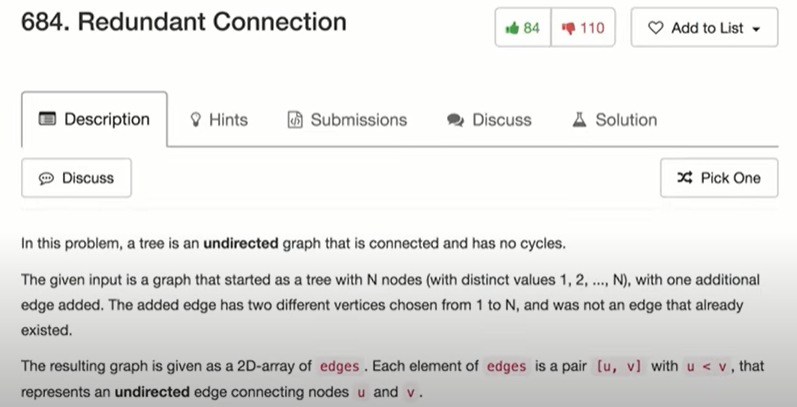This screenshot has height=407, width=797.
Task: Click the flask icon beside Solution
Action: coord(579,120)
